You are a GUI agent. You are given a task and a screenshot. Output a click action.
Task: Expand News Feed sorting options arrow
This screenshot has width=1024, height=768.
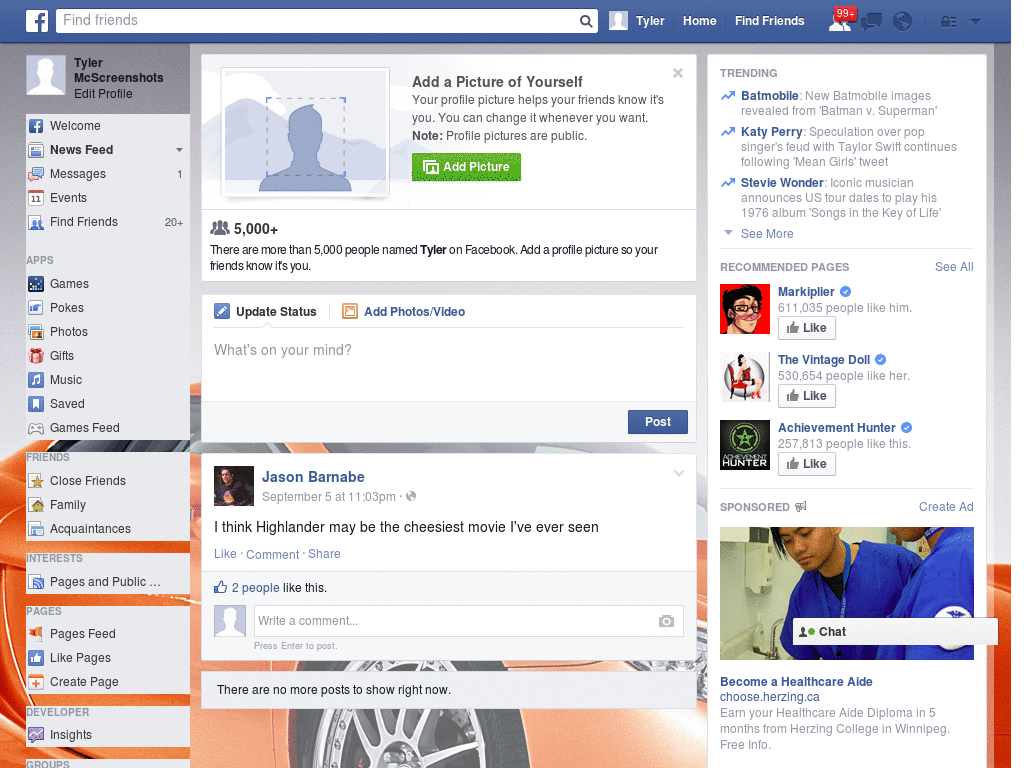(x=179, y=150)
